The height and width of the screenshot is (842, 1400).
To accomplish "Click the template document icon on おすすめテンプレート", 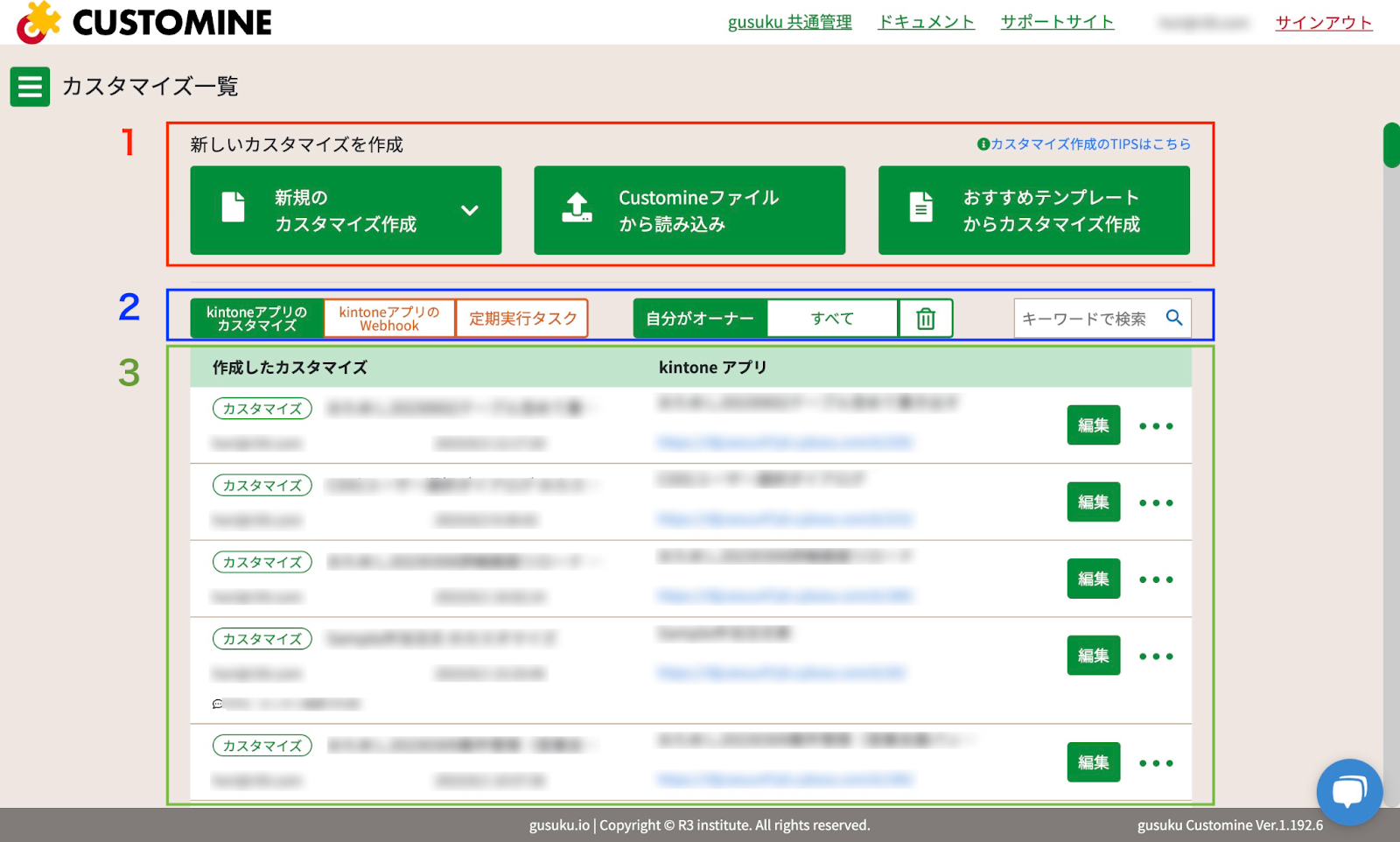I will [x=921, y=207].
